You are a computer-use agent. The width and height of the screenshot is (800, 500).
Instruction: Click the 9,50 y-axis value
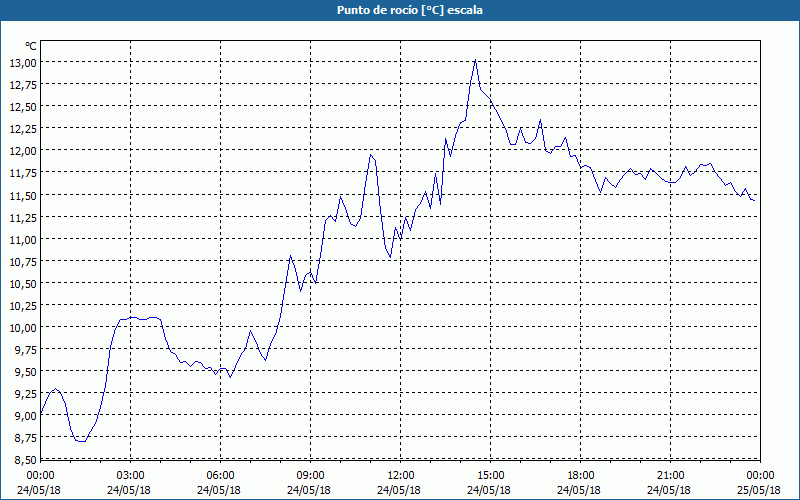[x=25, y=371]
